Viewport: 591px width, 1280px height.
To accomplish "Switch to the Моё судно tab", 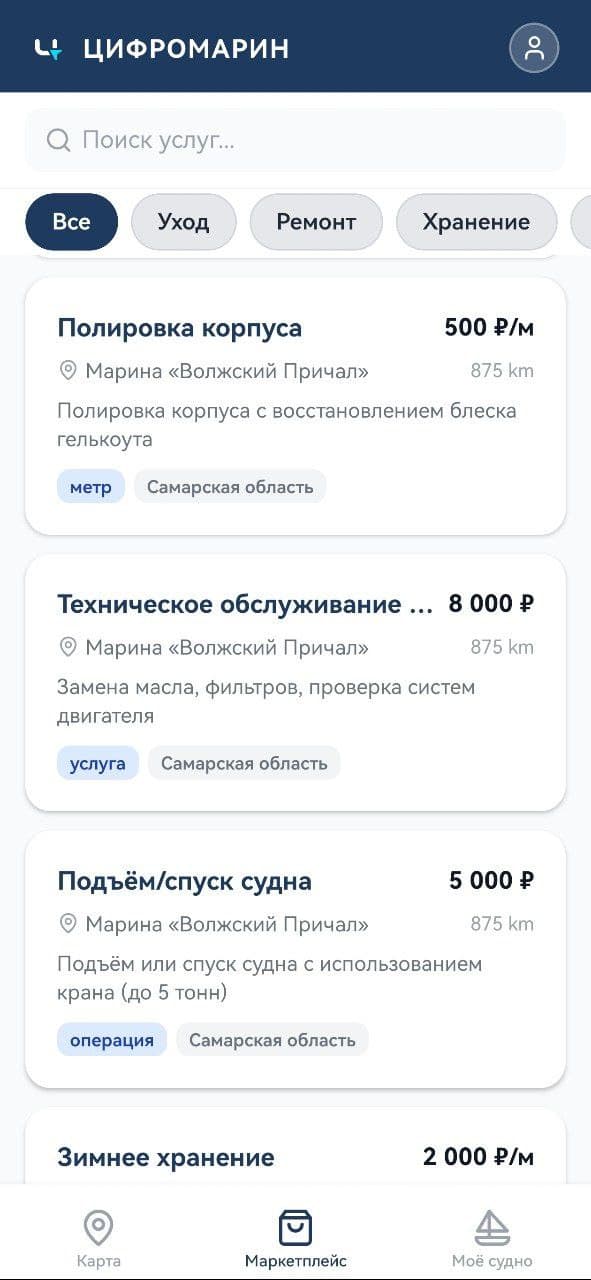I will point(491,1235).
